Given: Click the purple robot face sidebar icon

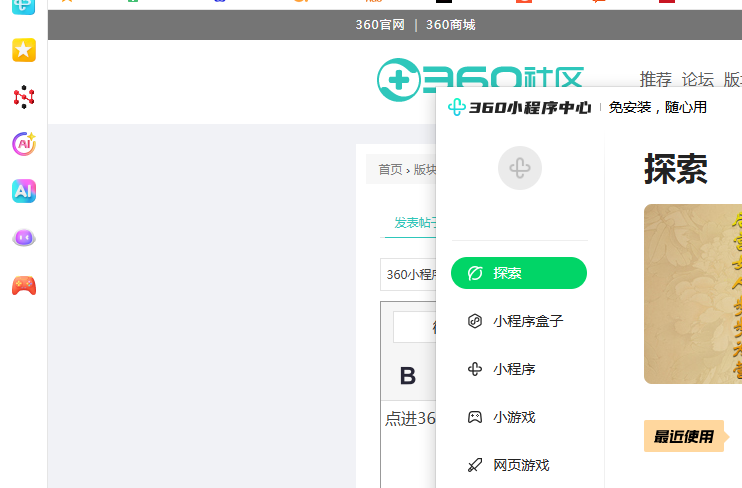Looking at the screenshot, I should (24, 238).
